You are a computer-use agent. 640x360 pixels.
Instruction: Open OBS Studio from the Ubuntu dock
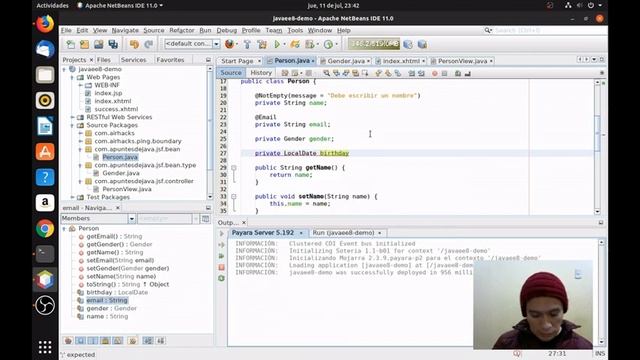point(45,305)
